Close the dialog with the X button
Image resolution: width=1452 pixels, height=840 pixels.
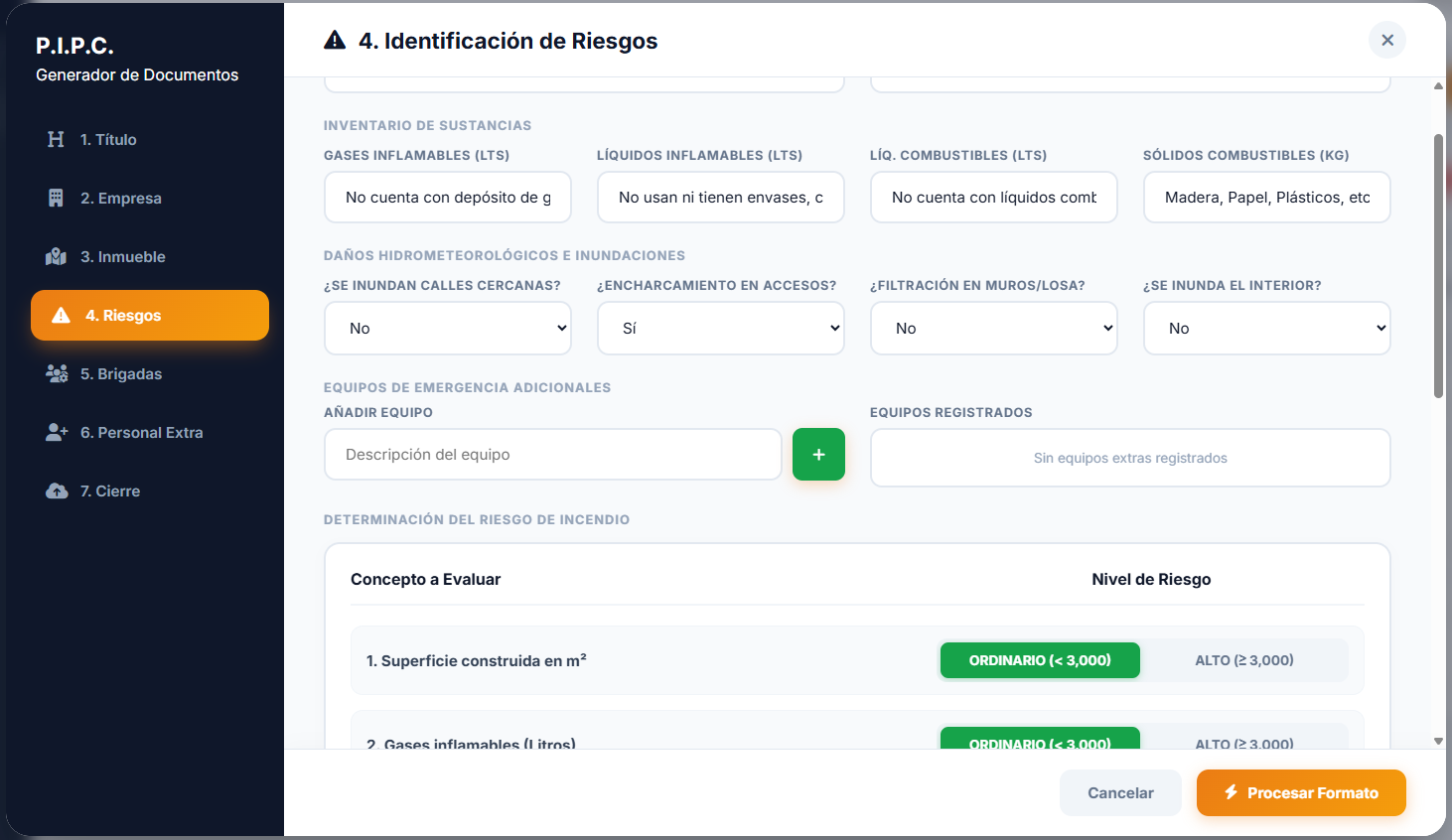pos(1387,40)
